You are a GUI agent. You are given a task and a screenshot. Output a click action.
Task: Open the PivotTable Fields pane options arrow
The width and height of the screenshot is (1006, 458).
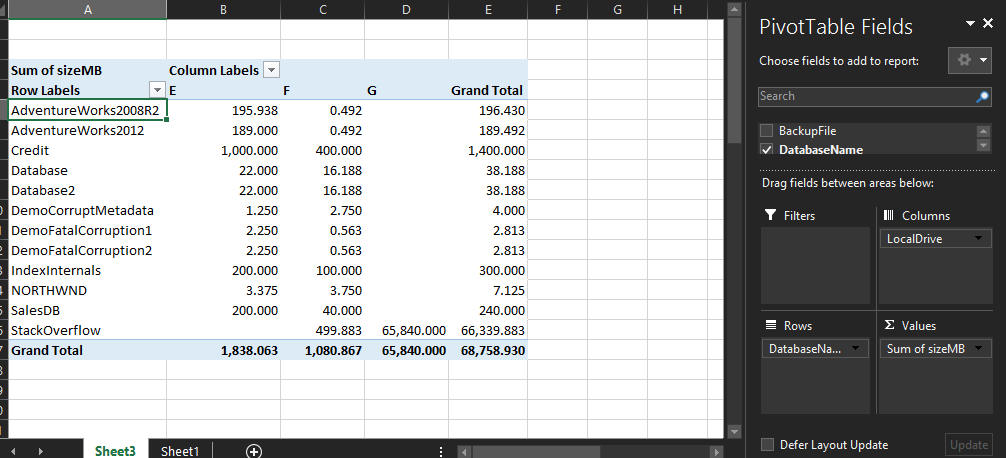pos(970,24)
